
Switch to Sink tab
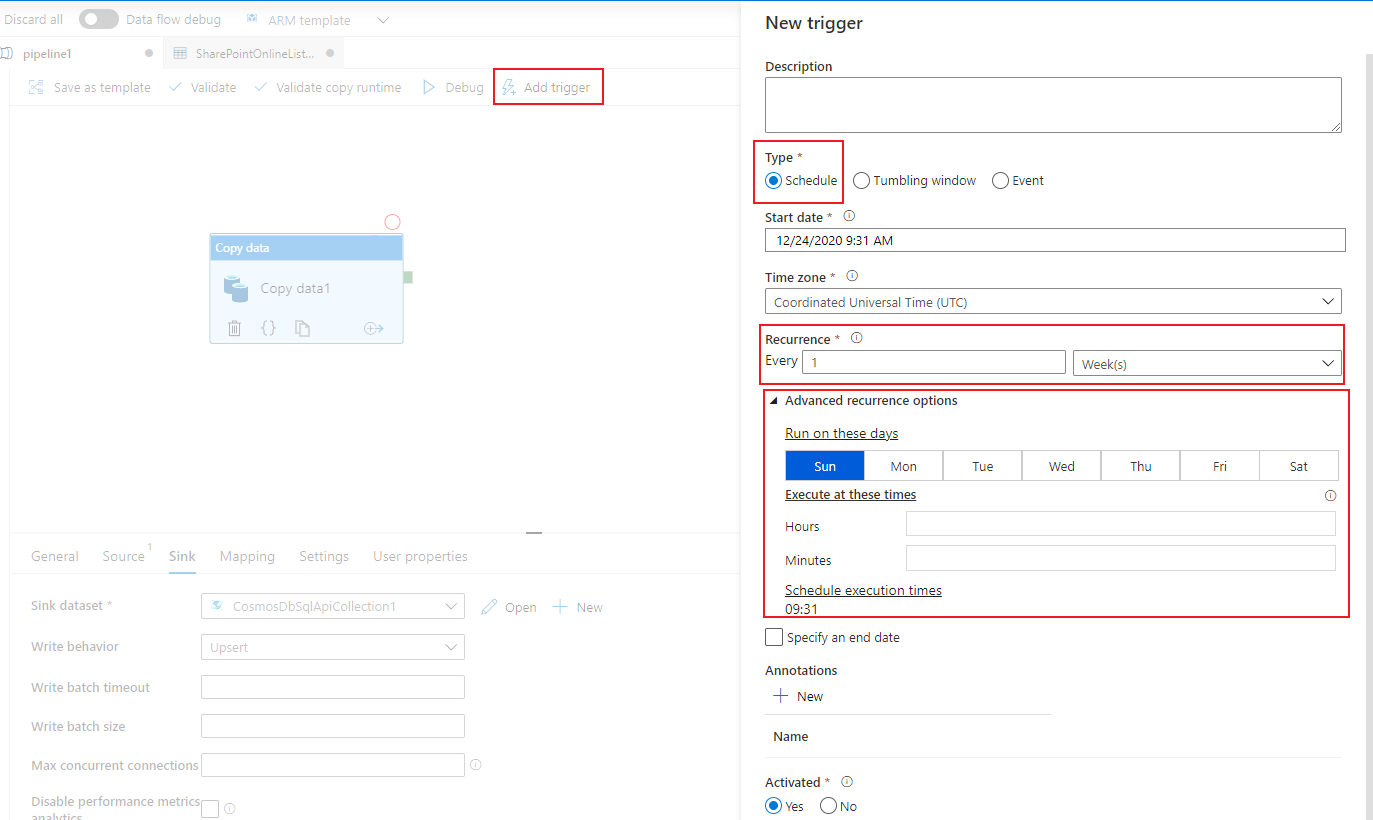[x=182, y=556]
